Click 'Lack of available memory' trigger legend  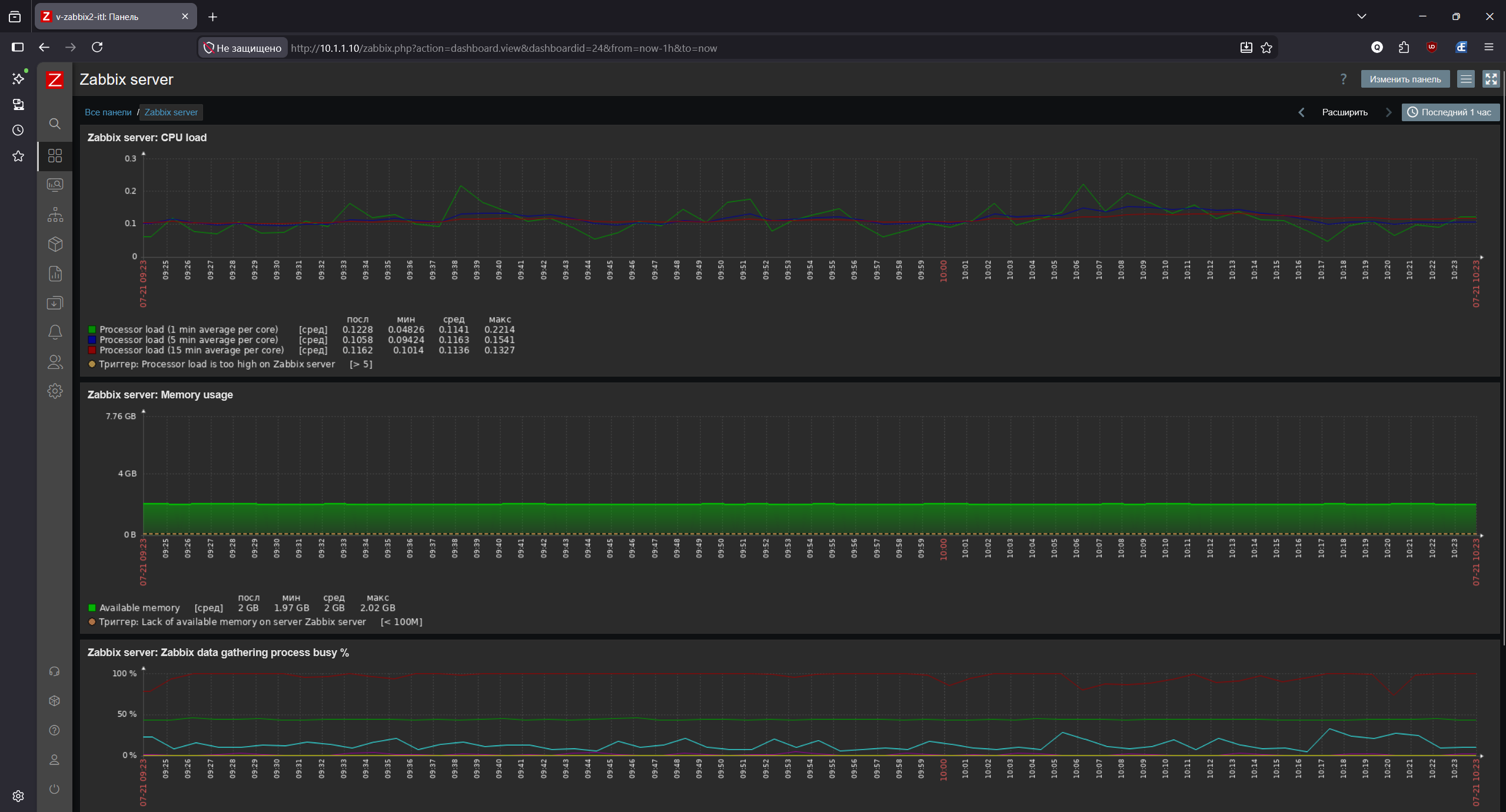[232, 622]
